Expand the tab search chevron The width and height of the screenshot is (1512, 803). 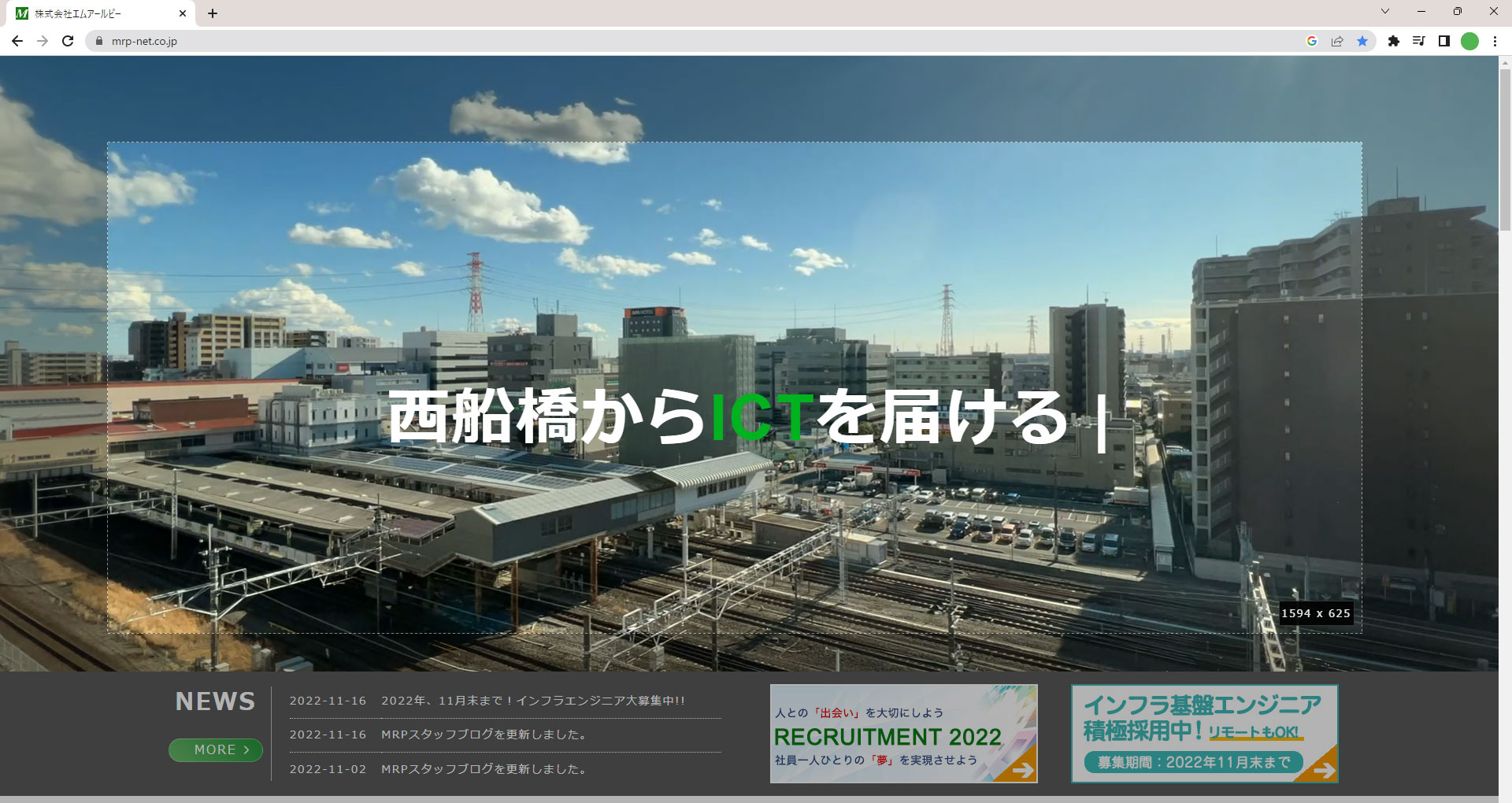[1385, 12]
